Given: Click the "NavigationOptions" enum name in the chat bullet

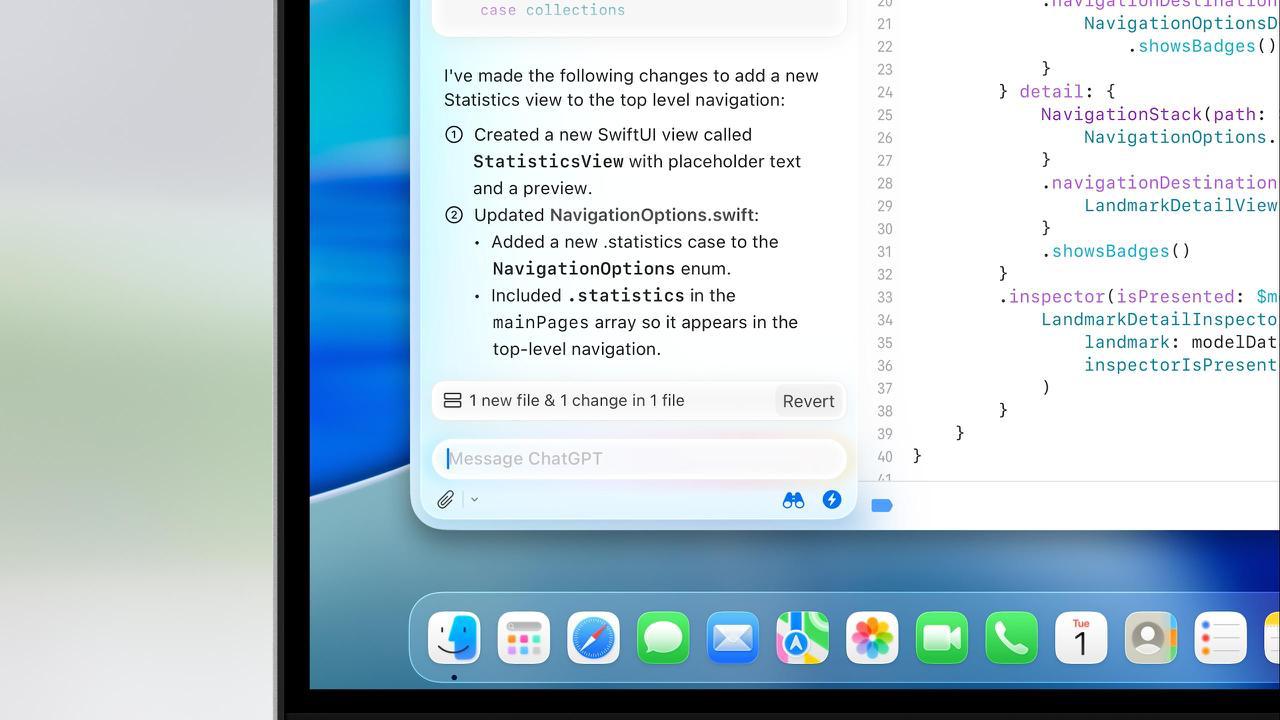Looking at the screenshot, I should (x=584, y=269).
